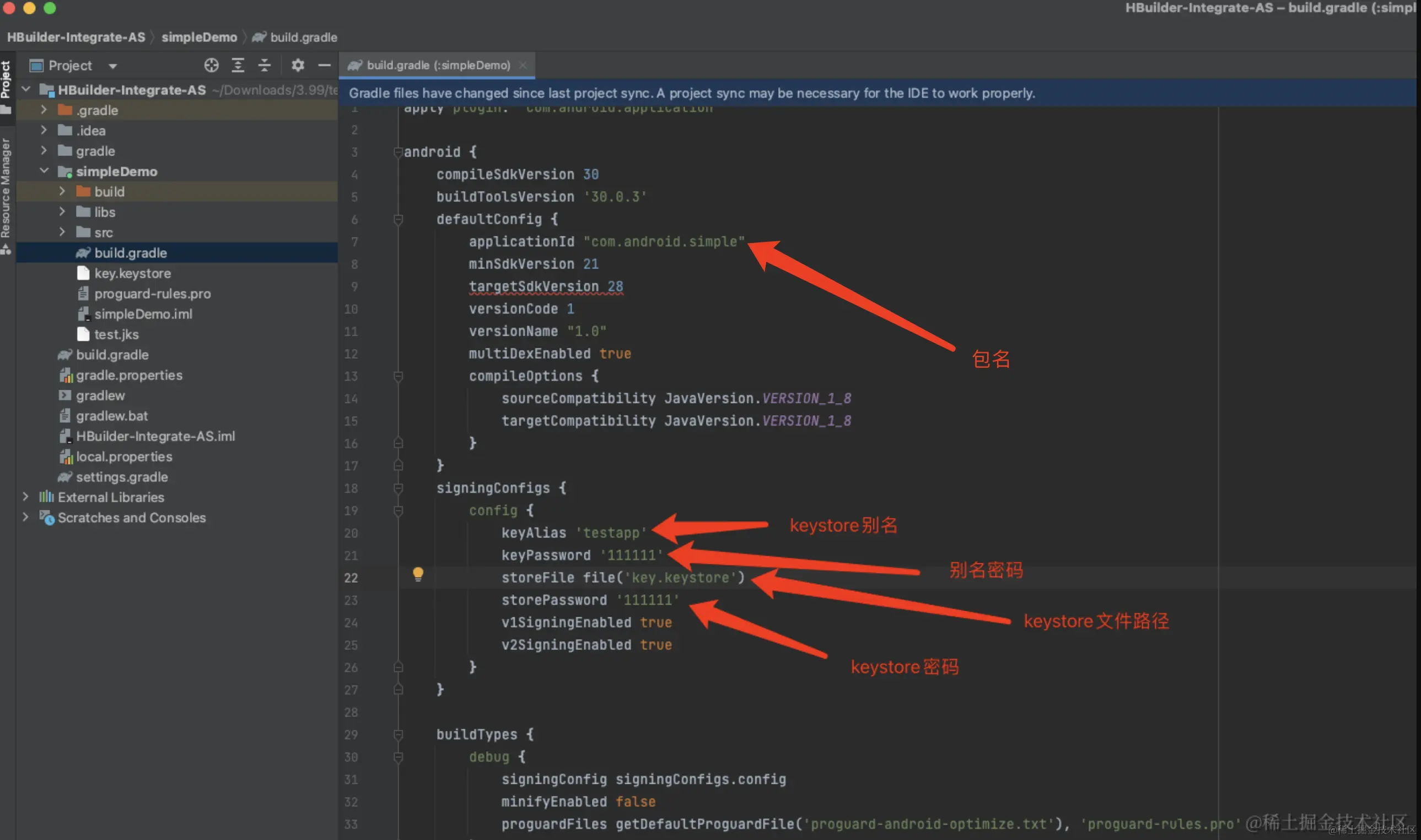Click the Collapse All icon in Project panel
Viewport: 1421px width, 840px height.
(264, 66)
